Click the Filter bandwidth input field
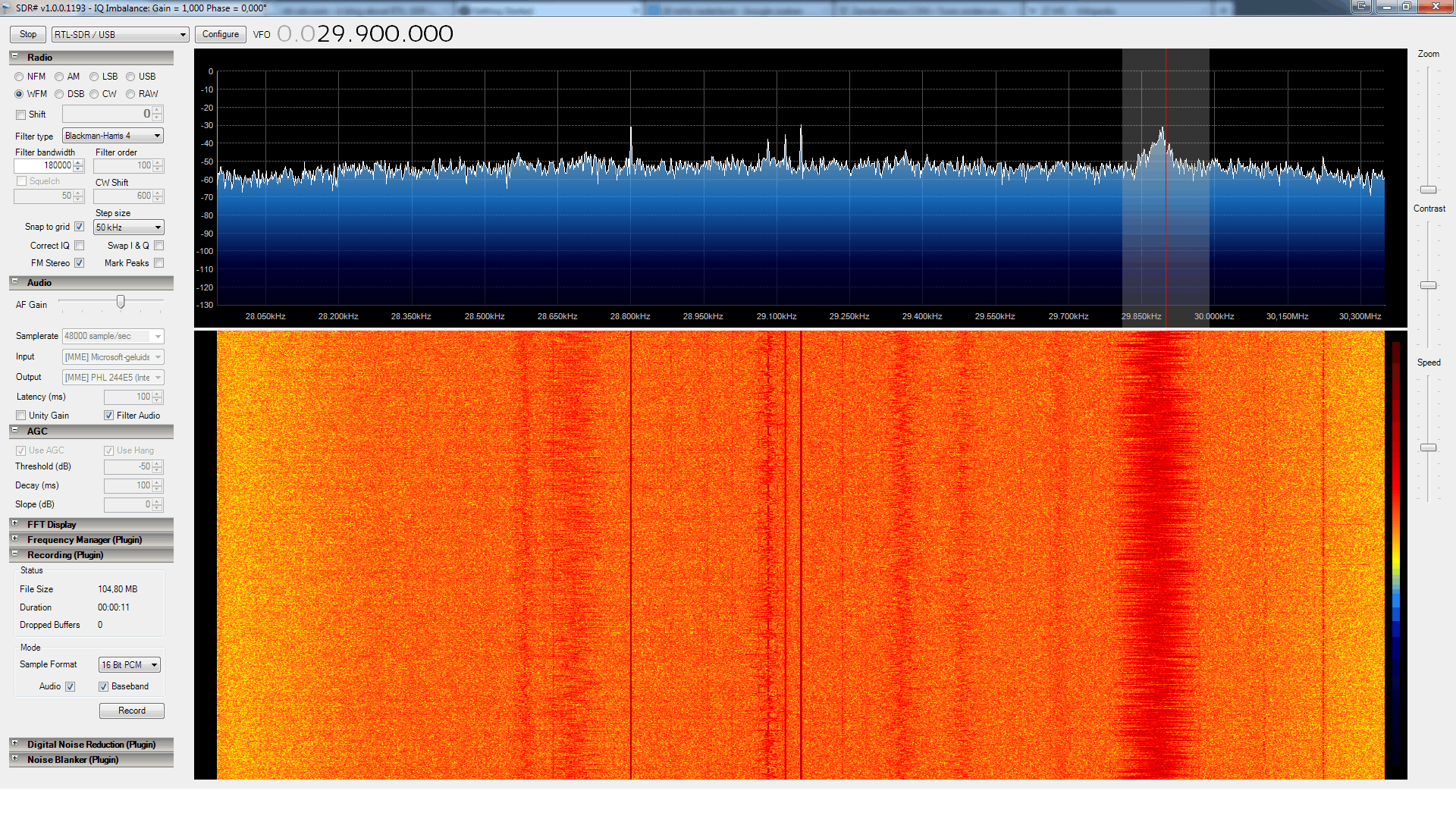 (x=43, y=165)
